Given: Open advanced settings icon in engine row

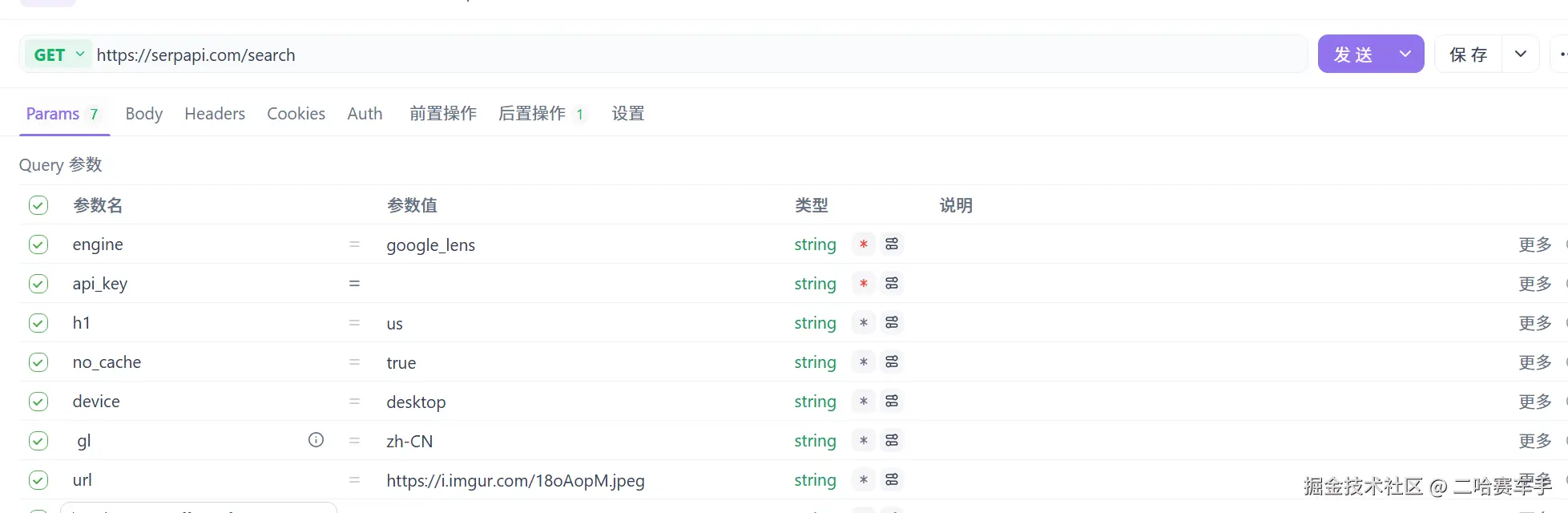Looking at the screenshot, I should pos(892,244).
